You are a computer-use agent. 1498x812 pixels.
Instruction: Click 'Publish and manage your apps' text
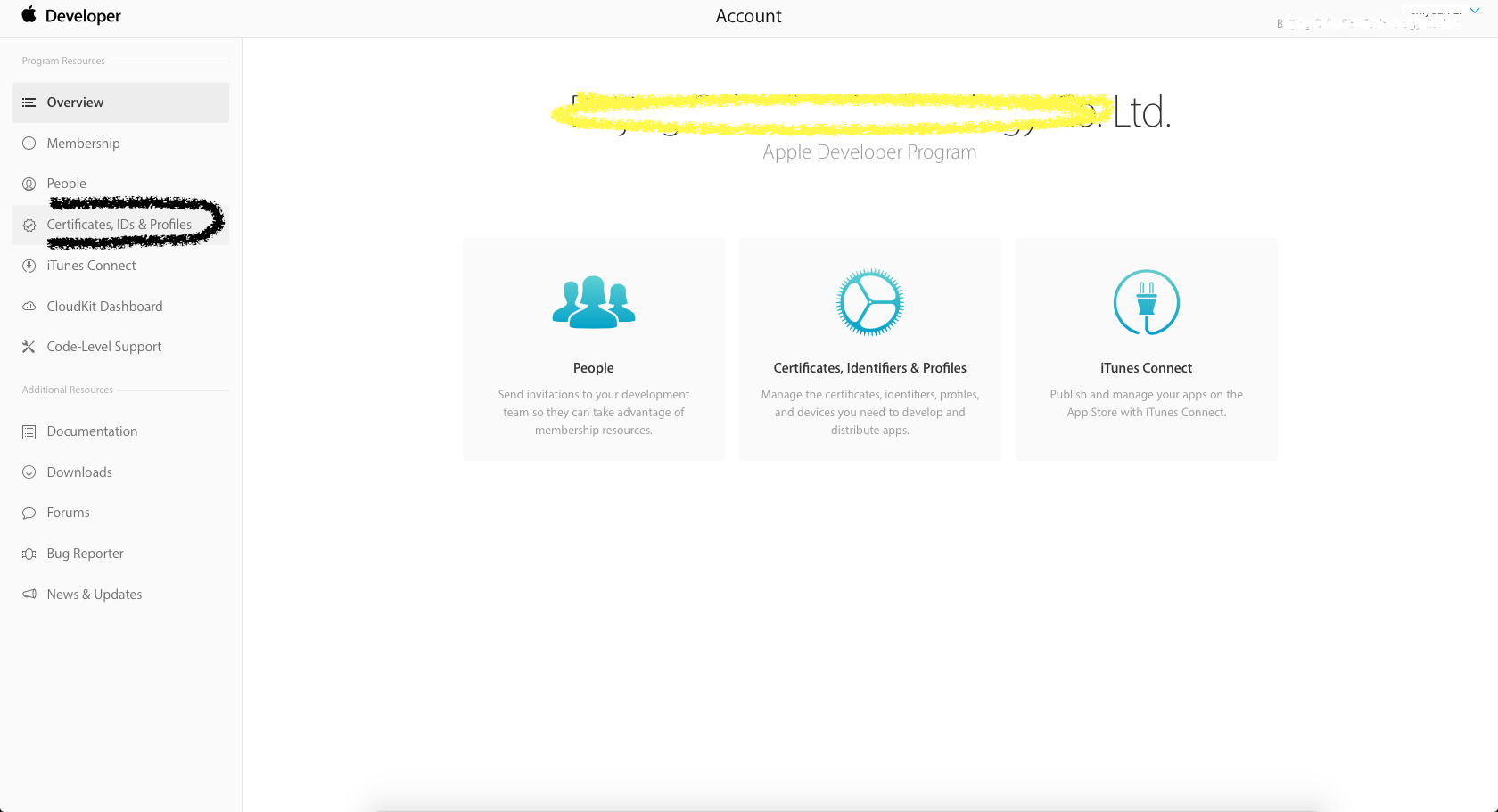coord(1147,404)
